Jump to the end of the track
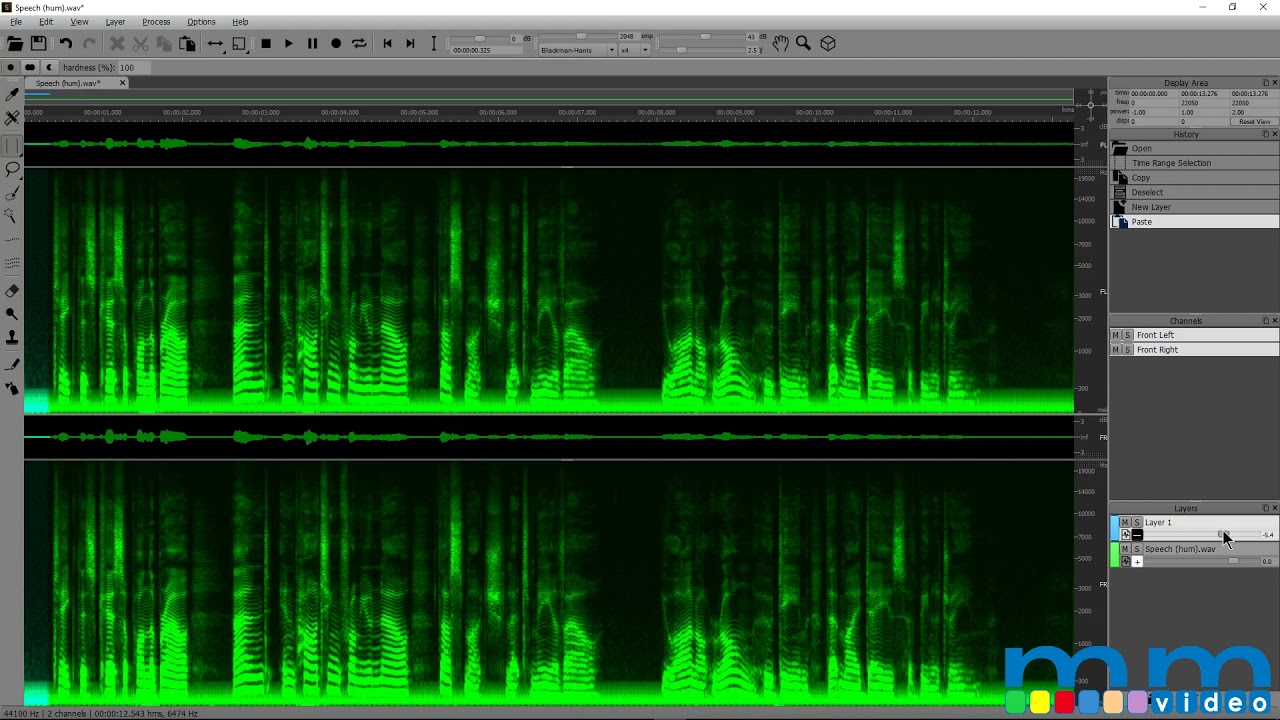Screen dimensions: 1280x720 click(x=410, y=43)
